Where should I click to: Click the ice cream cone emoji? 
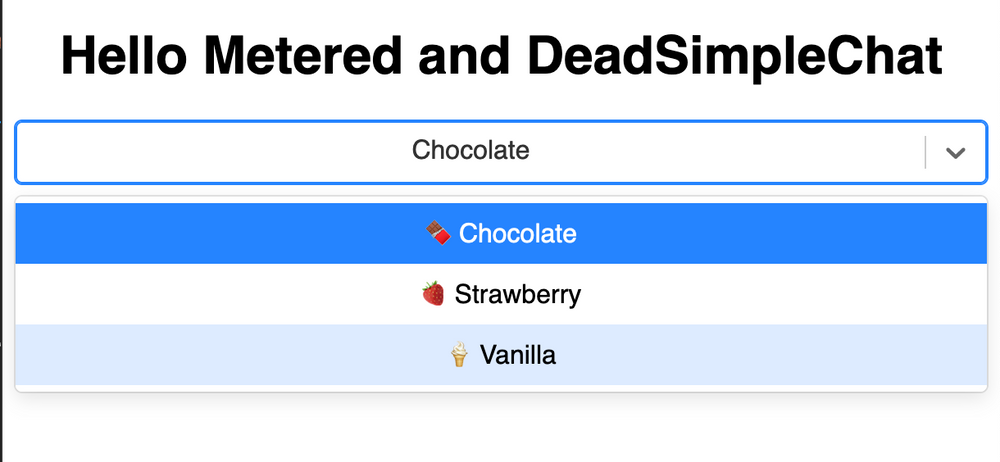click(459, 355)
